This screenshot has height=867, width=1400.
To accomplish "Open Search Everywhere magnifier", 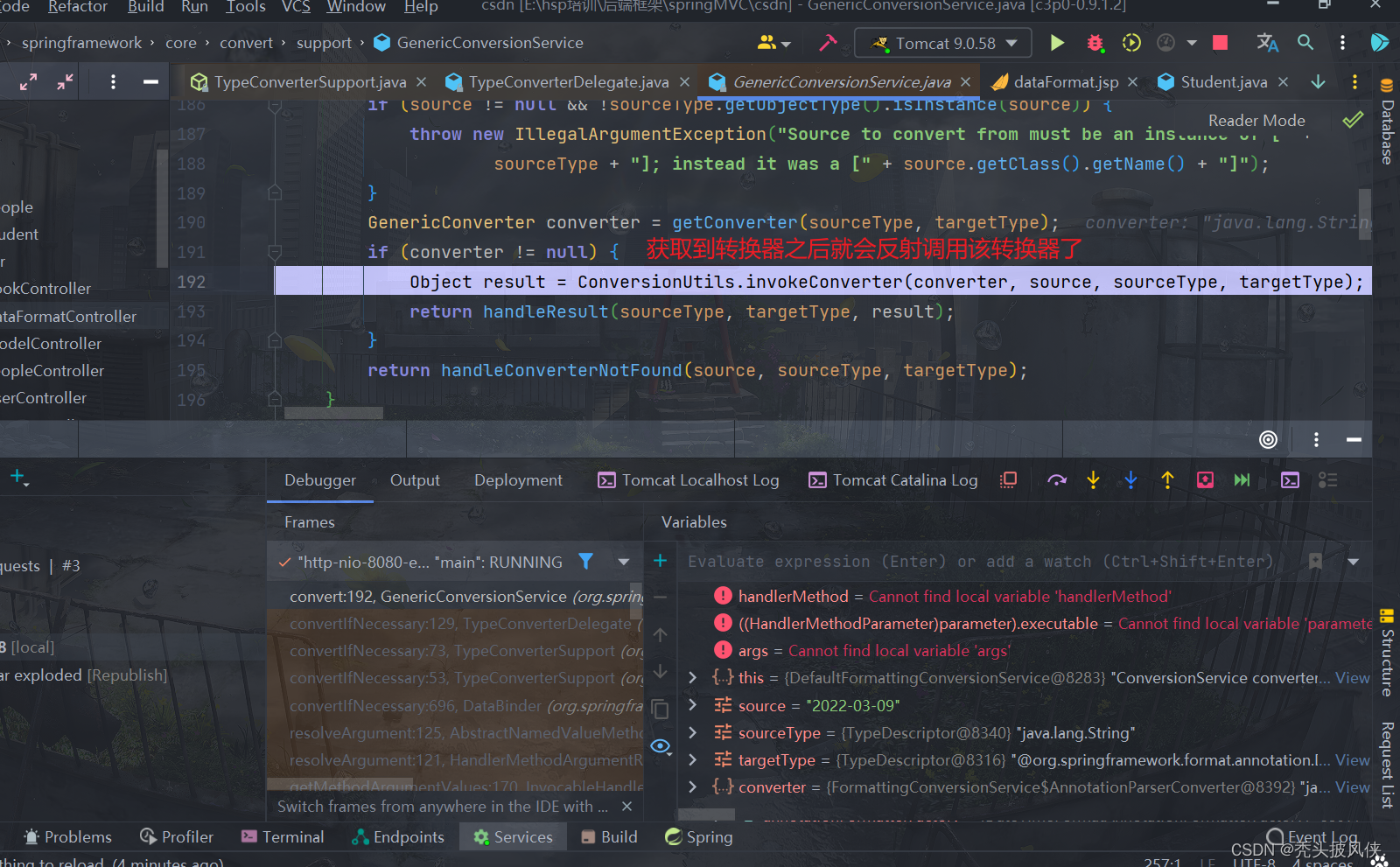I will (x=1305, y=43).
